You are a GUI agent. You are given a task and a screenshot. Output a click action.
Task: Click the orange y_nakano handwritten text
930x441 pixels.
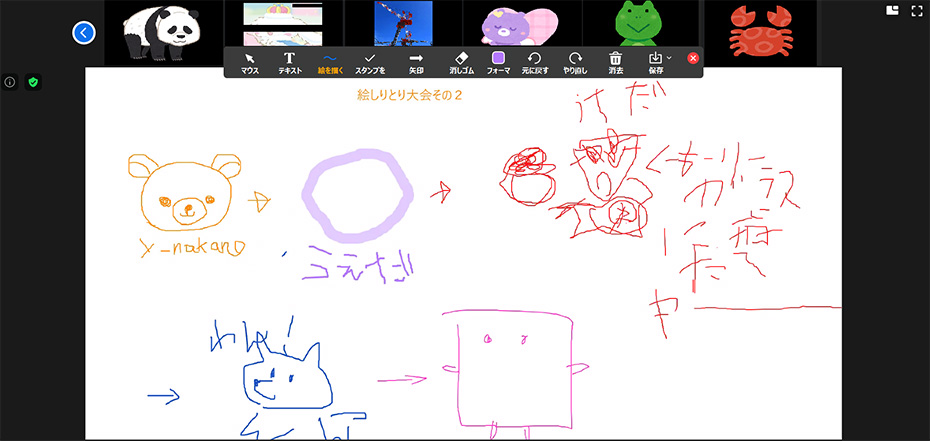tap(192, 250)
